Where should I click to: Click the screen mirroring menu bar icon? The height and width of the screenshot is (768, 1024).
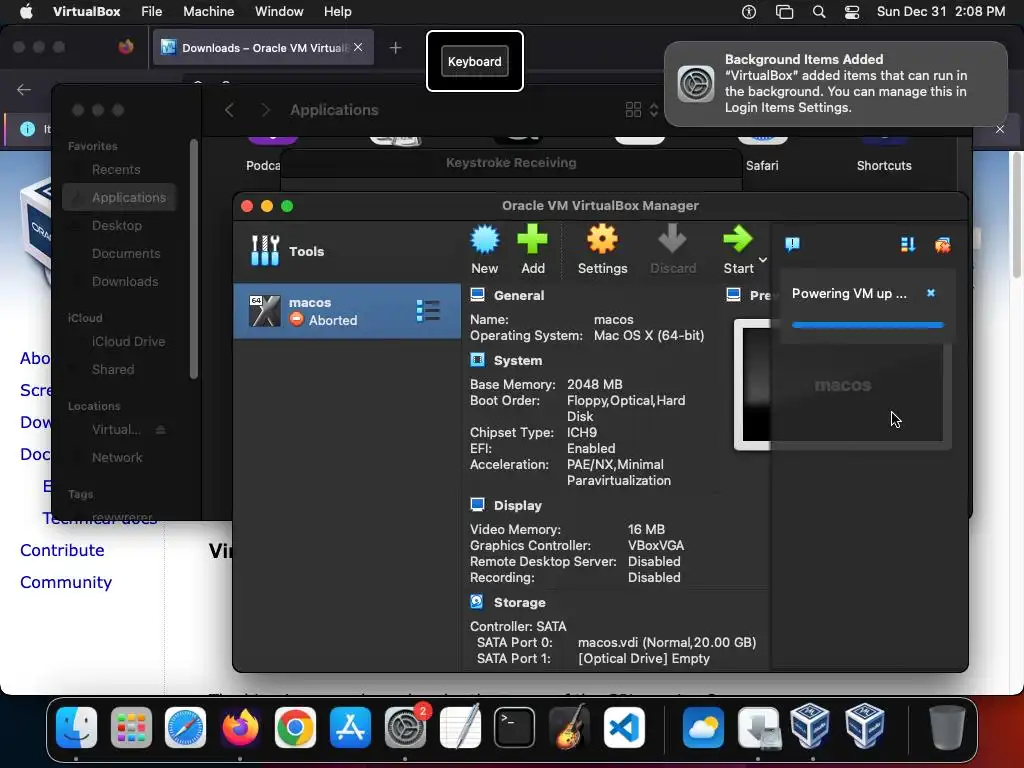pos(784,12)
